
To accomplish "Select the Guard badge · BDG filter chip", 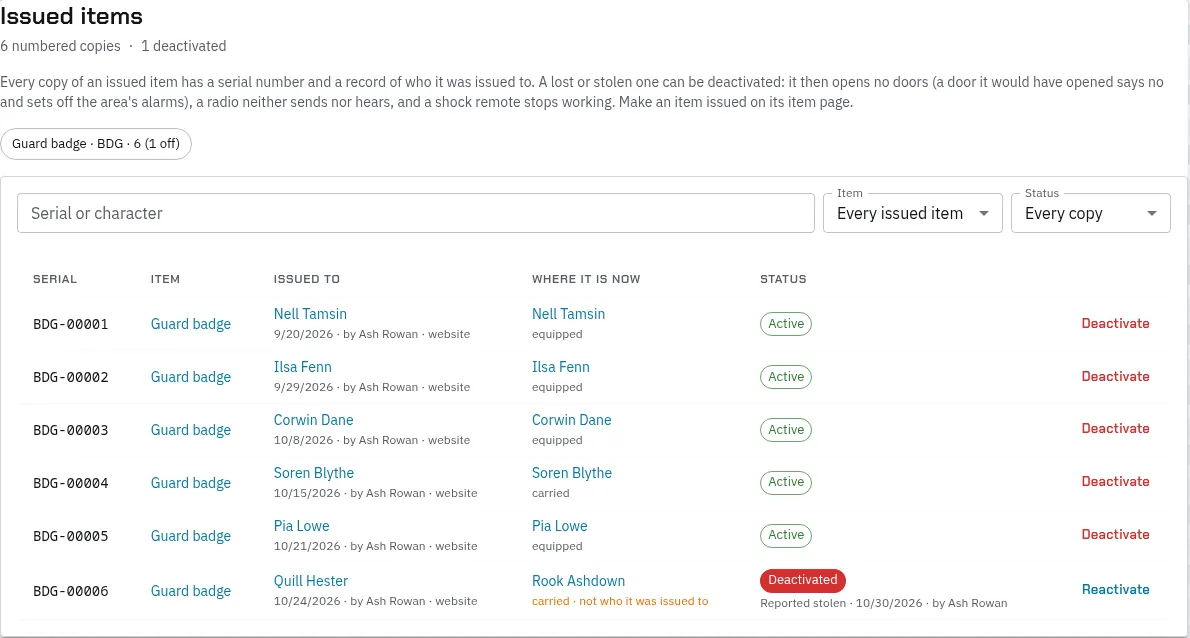I will tap(96, 144).
